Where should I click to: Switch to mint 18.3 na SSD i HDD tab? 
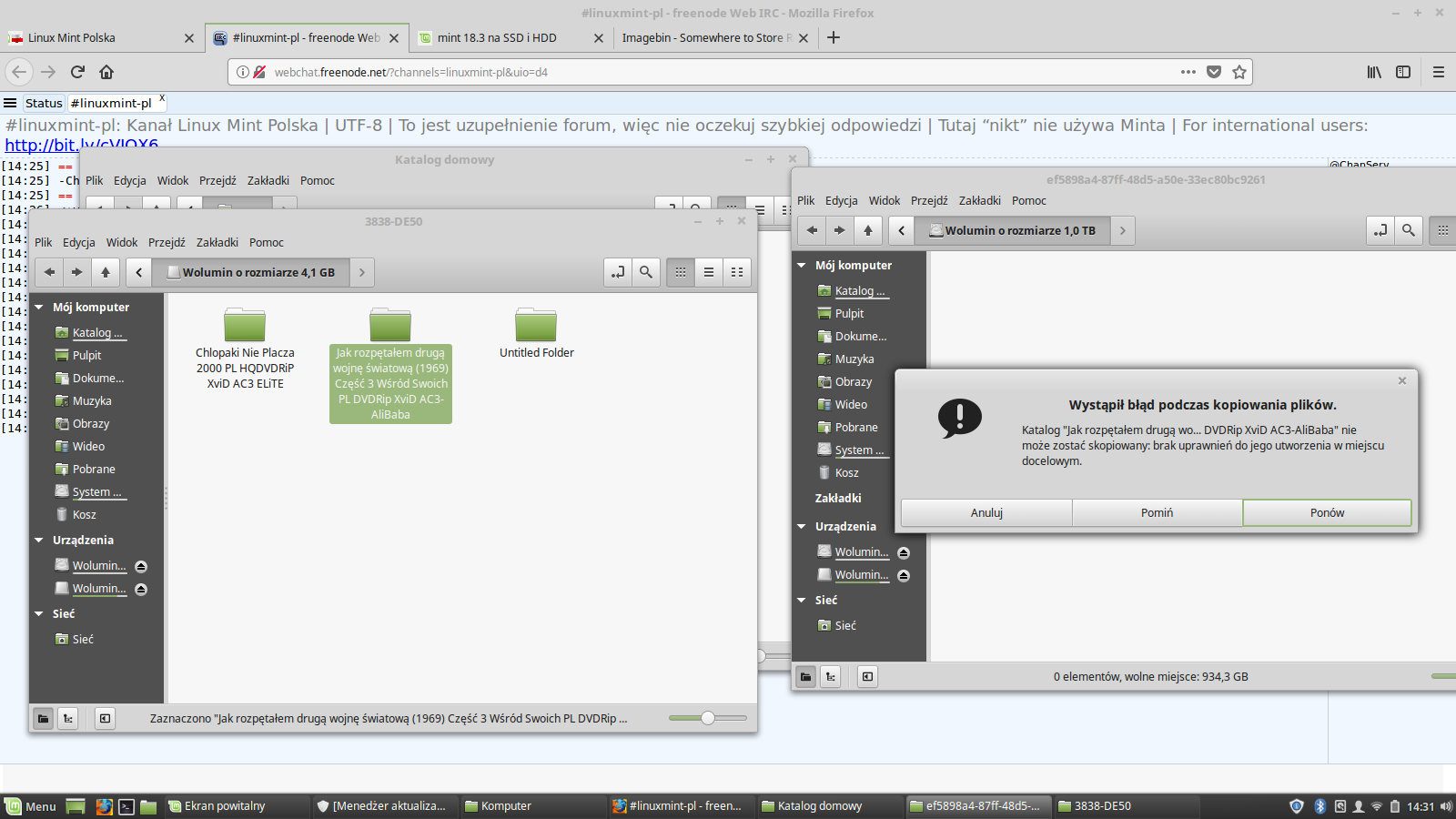pyautogui.click(x=510, y=38)
